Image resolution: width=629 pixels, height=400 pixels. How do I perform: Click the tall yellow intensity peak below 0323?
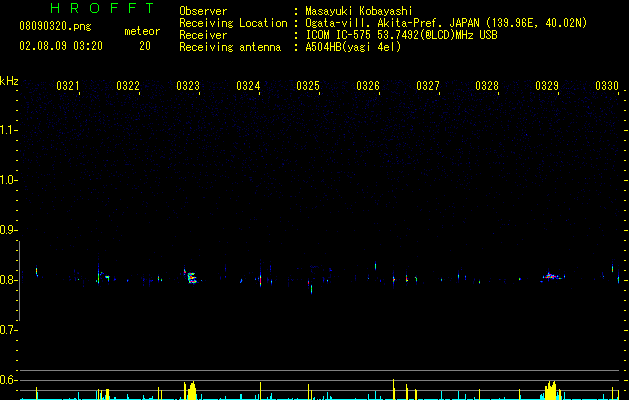click(x=191, y=391)
